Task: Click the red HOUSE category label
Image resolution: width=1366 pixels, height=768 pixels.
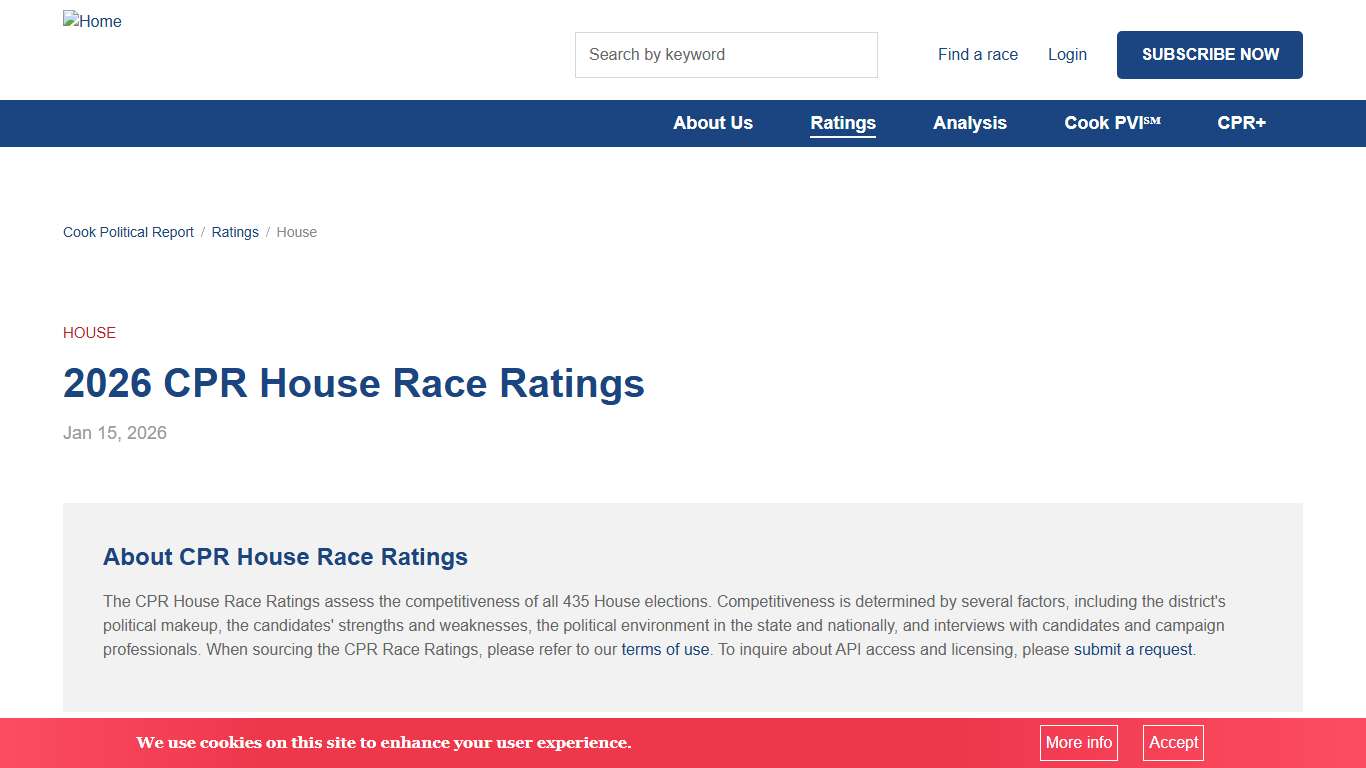Action: coord(89,332)
